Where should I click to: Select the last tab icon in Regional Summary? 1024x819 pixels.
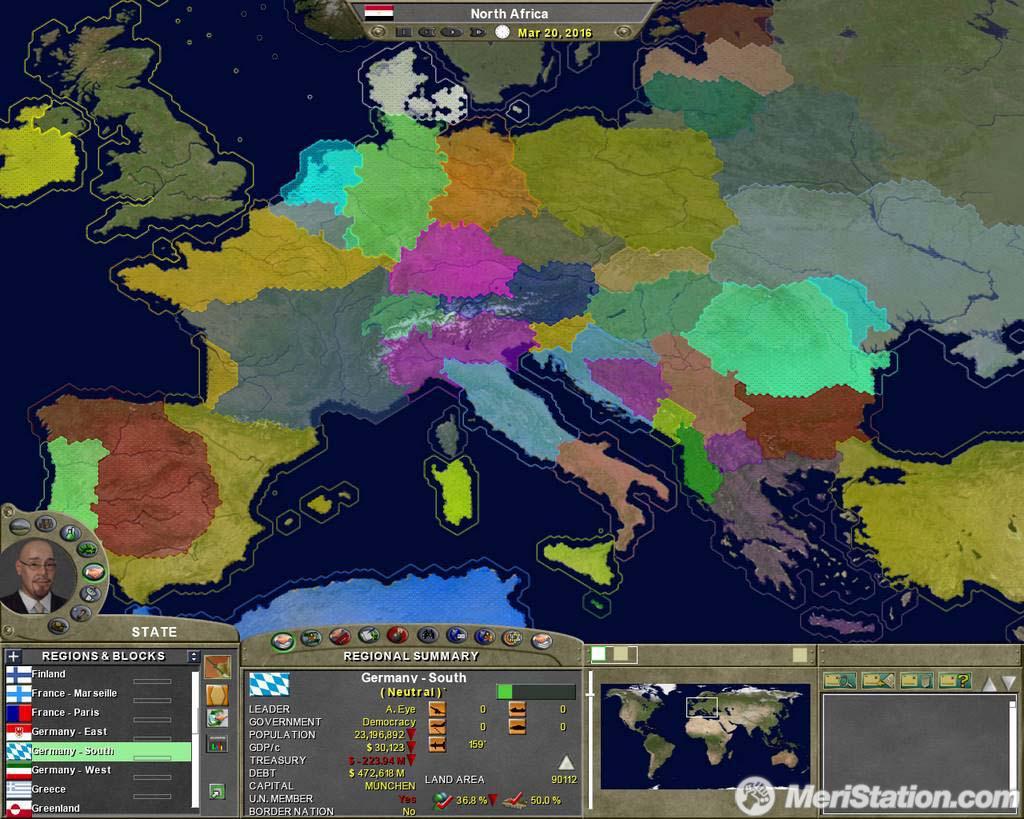[x=542, y=637]
